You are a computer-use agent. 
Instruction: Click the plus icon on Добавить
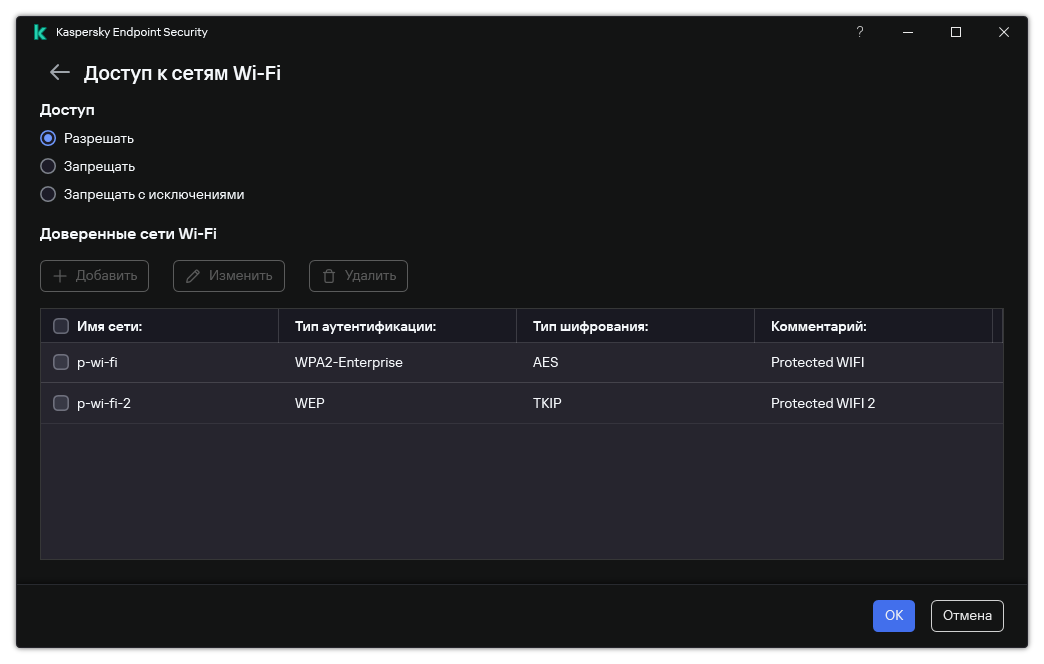point(60,276)
